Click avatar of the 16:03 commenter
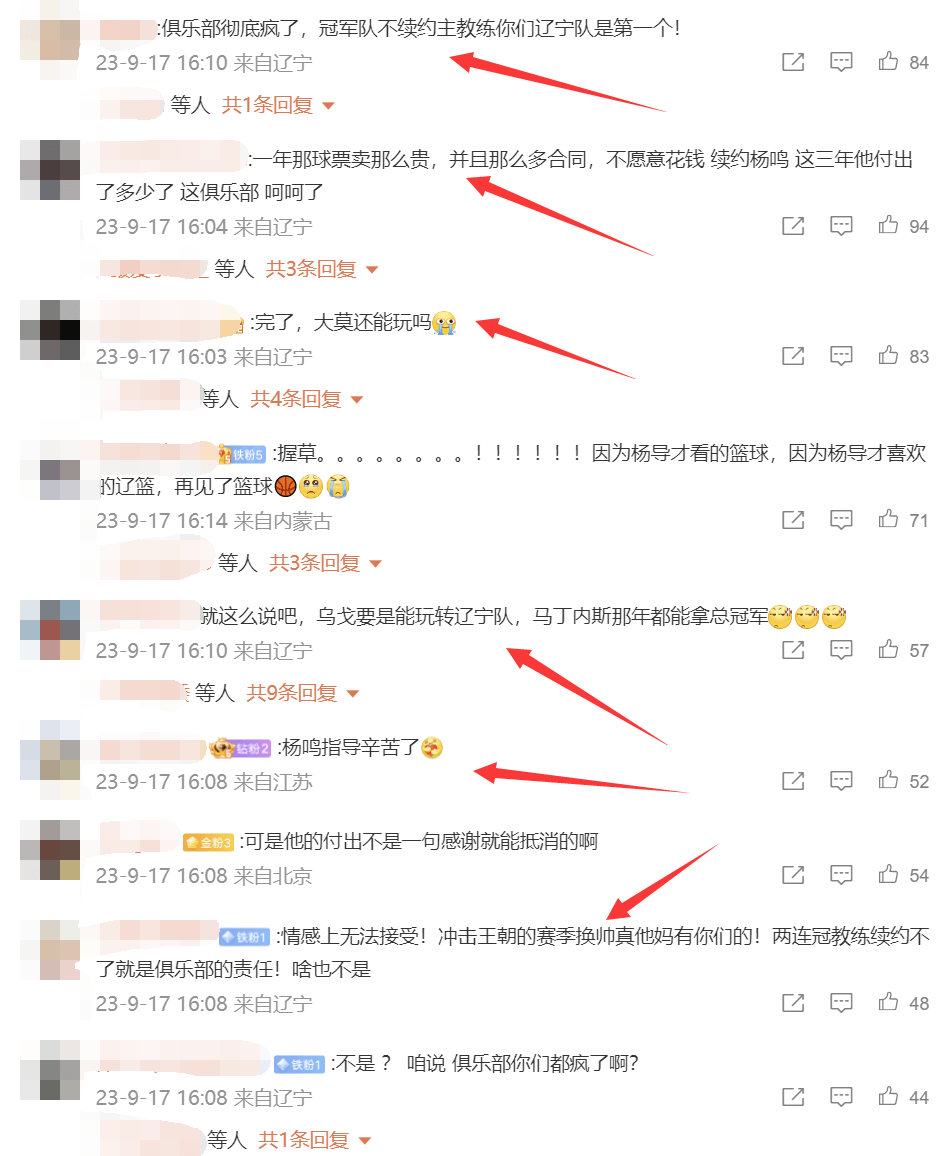 pyautogui.click(x=50, y=330)
